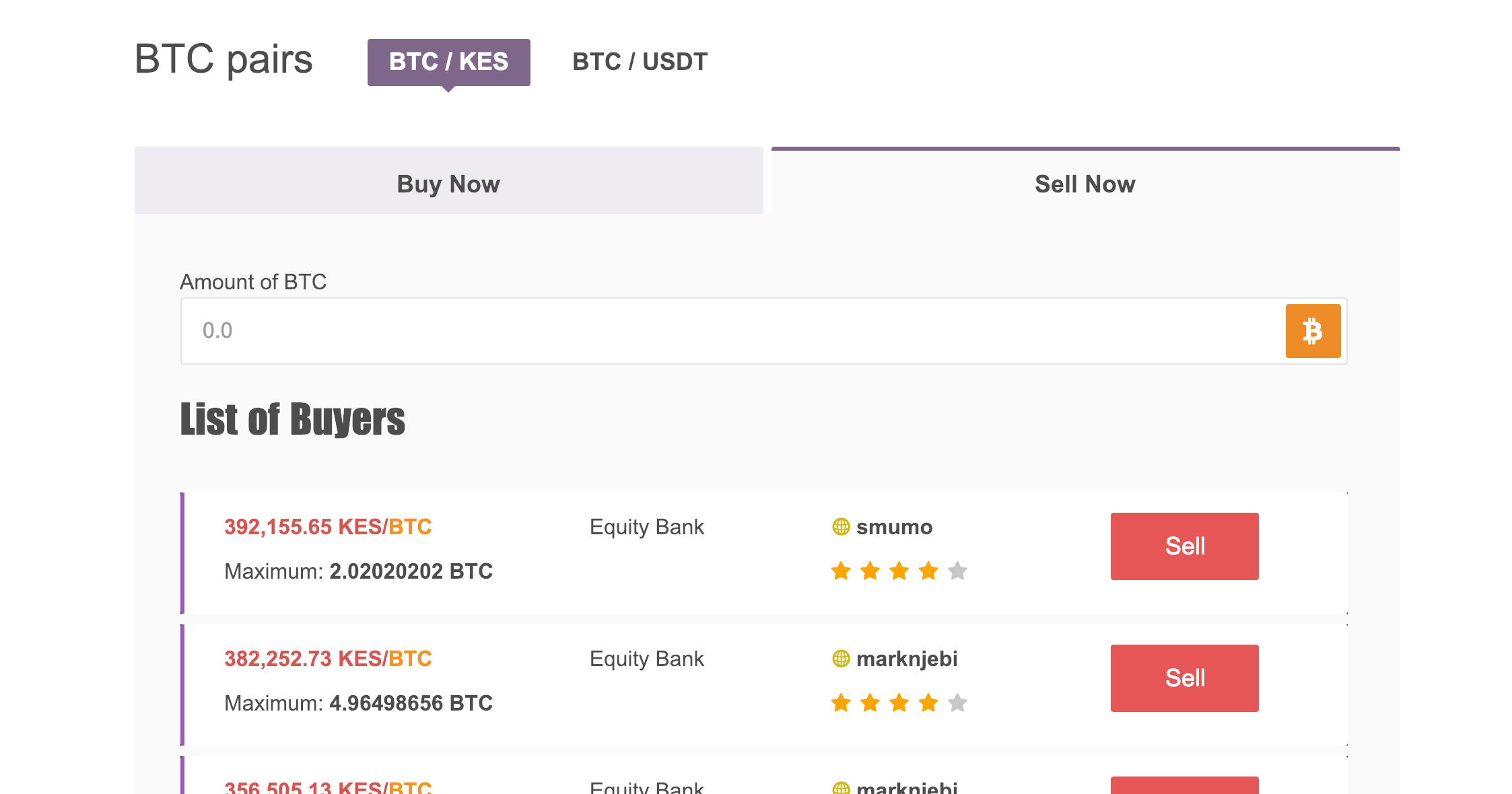The image size is (1512, 794).
Task: Switch to the BTC / USDT pair
Action: (x=639, y=61)
